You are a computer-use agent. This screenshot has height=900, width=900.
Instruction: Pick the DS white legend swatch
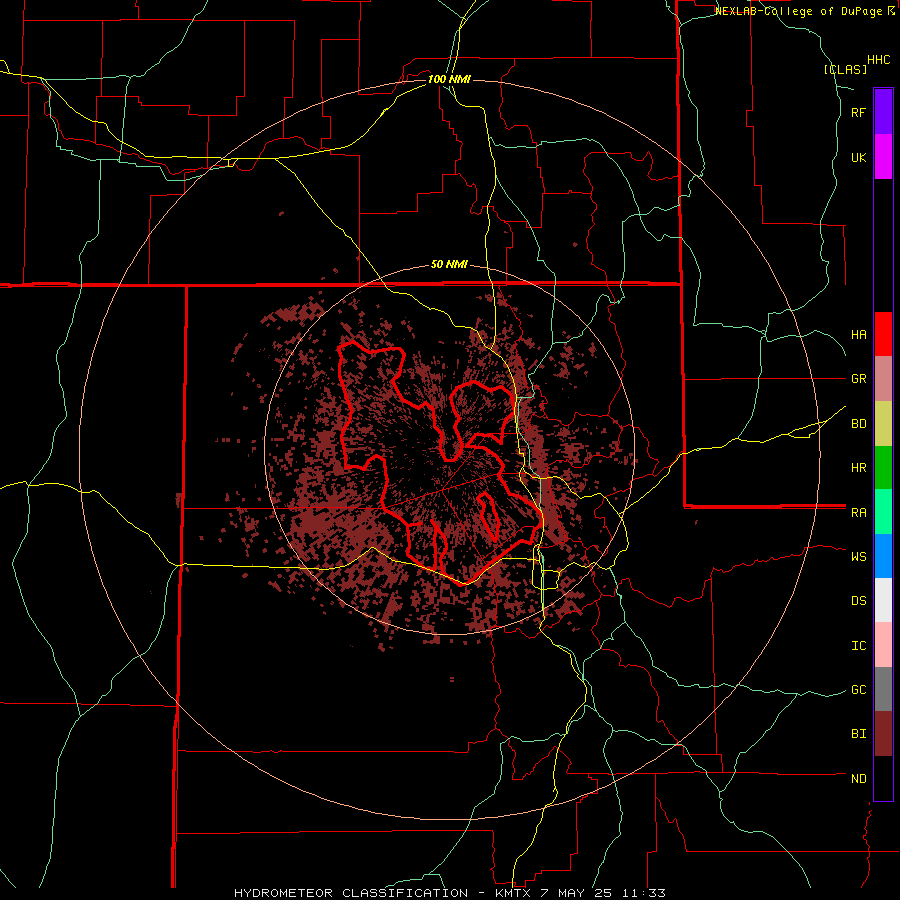point(883,600)
